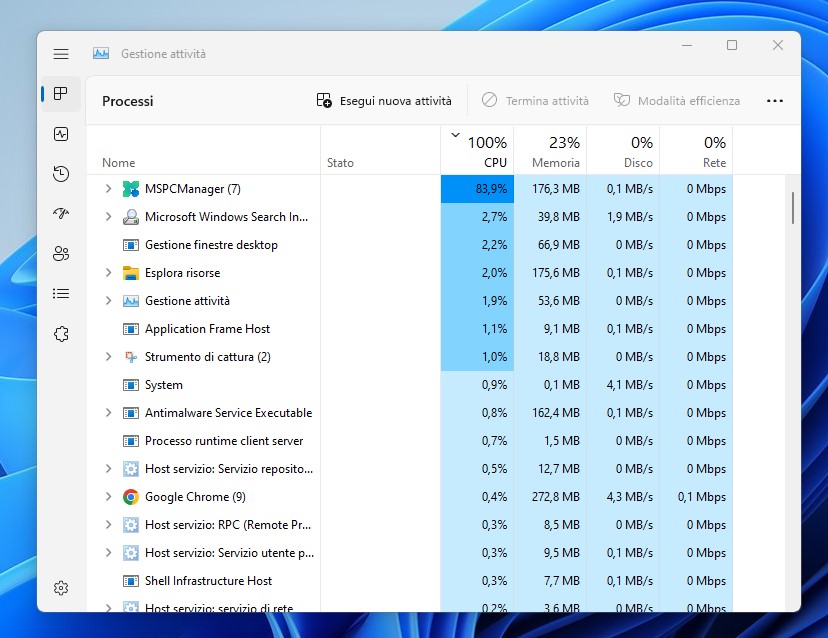Select the System process name
The width and height of the screenshot is (828, 638).
(x=164, y=385)
